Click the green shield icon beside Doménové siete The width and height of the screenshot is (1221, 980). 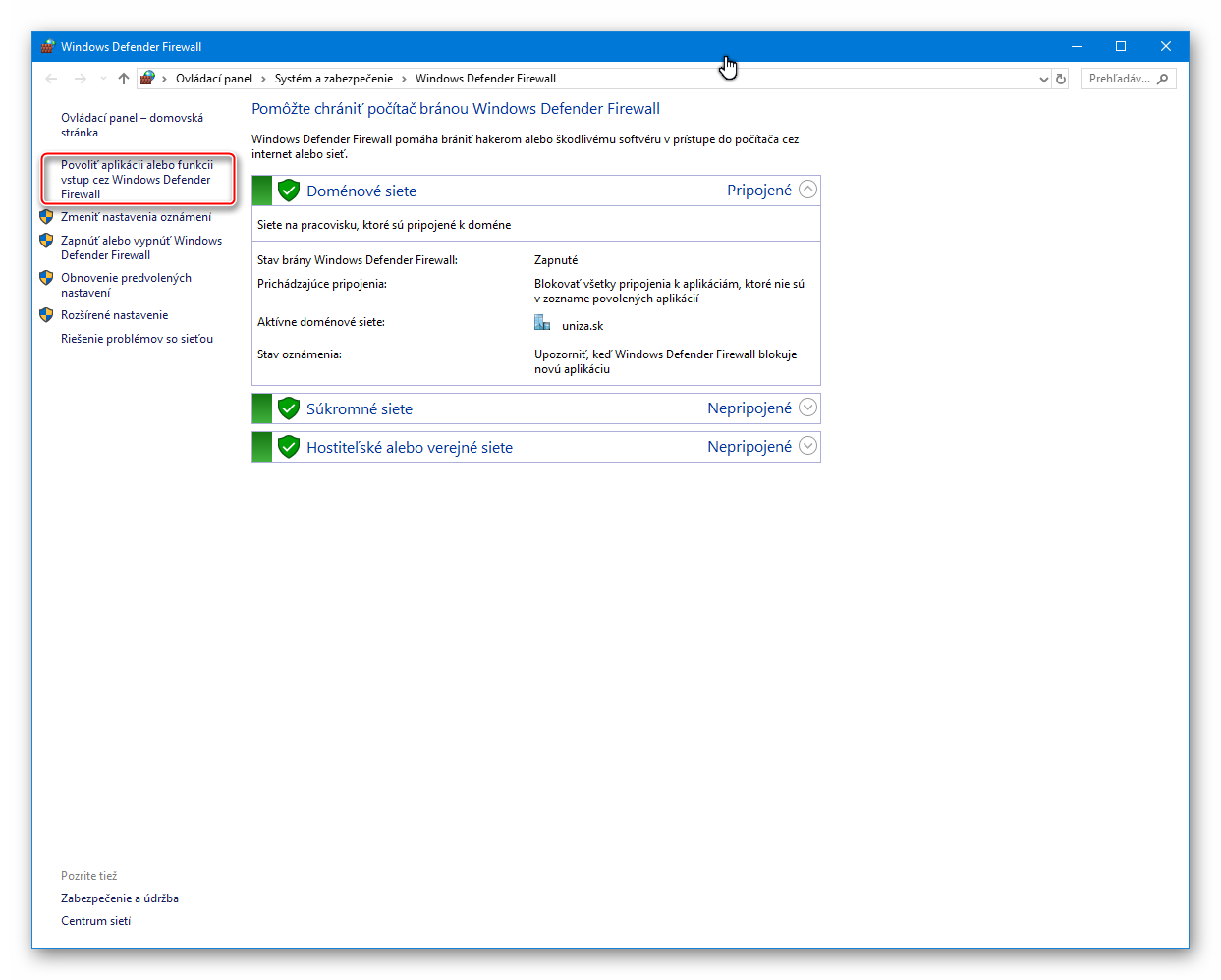coord(288,191)
